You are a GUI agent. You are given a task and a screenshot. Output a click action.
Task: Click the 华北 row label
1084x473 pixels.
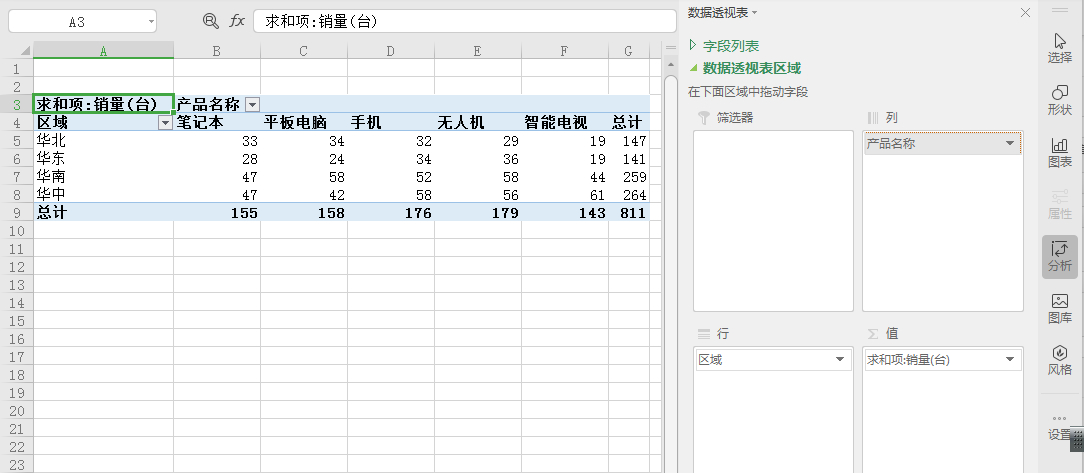point(103,140)
